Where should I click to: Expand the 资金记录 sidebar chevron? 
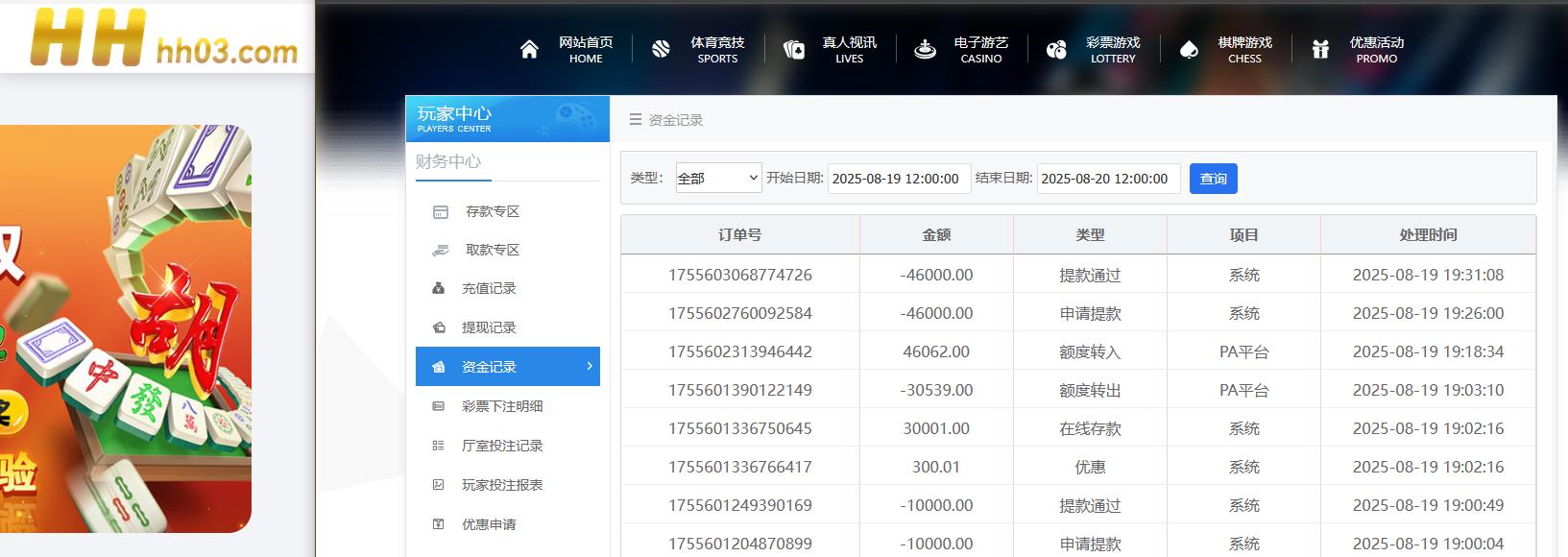589,366
